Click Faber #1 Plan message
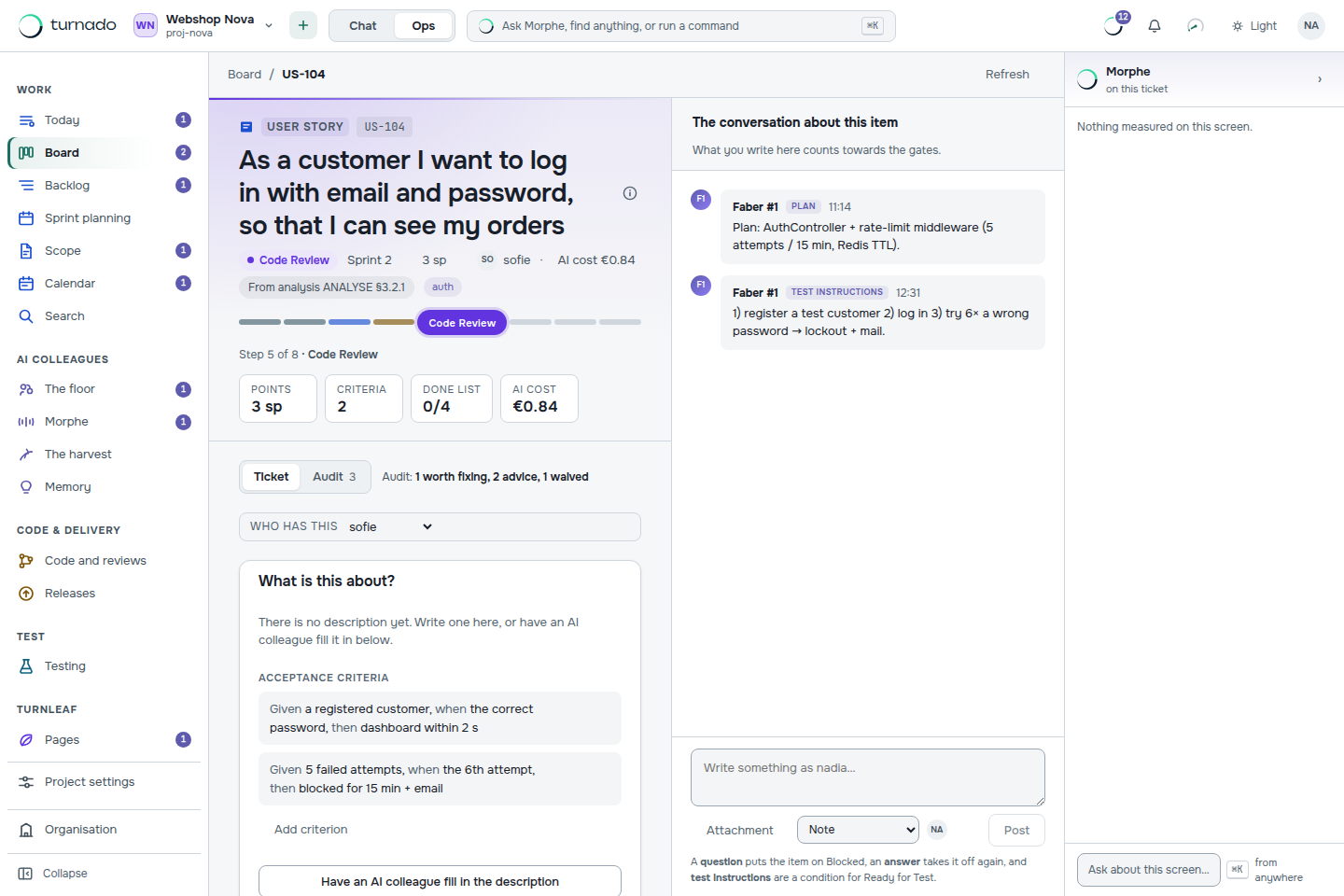Image resolution: width=1344 pixels, height=896 pixels. click(x=882, y=227)
